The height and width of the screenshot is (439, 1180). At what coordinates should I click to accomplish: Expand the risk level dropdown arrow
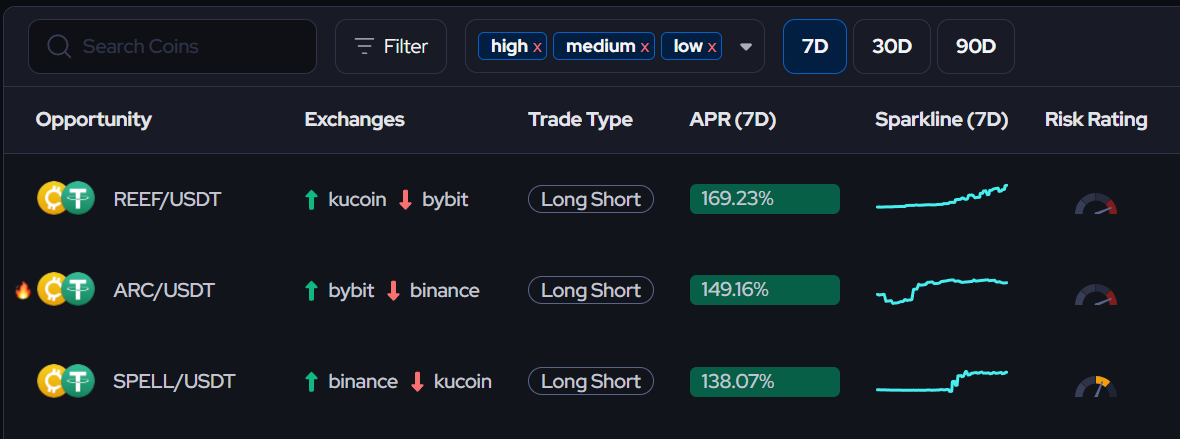pyautogui.click(x=746, y=47)
